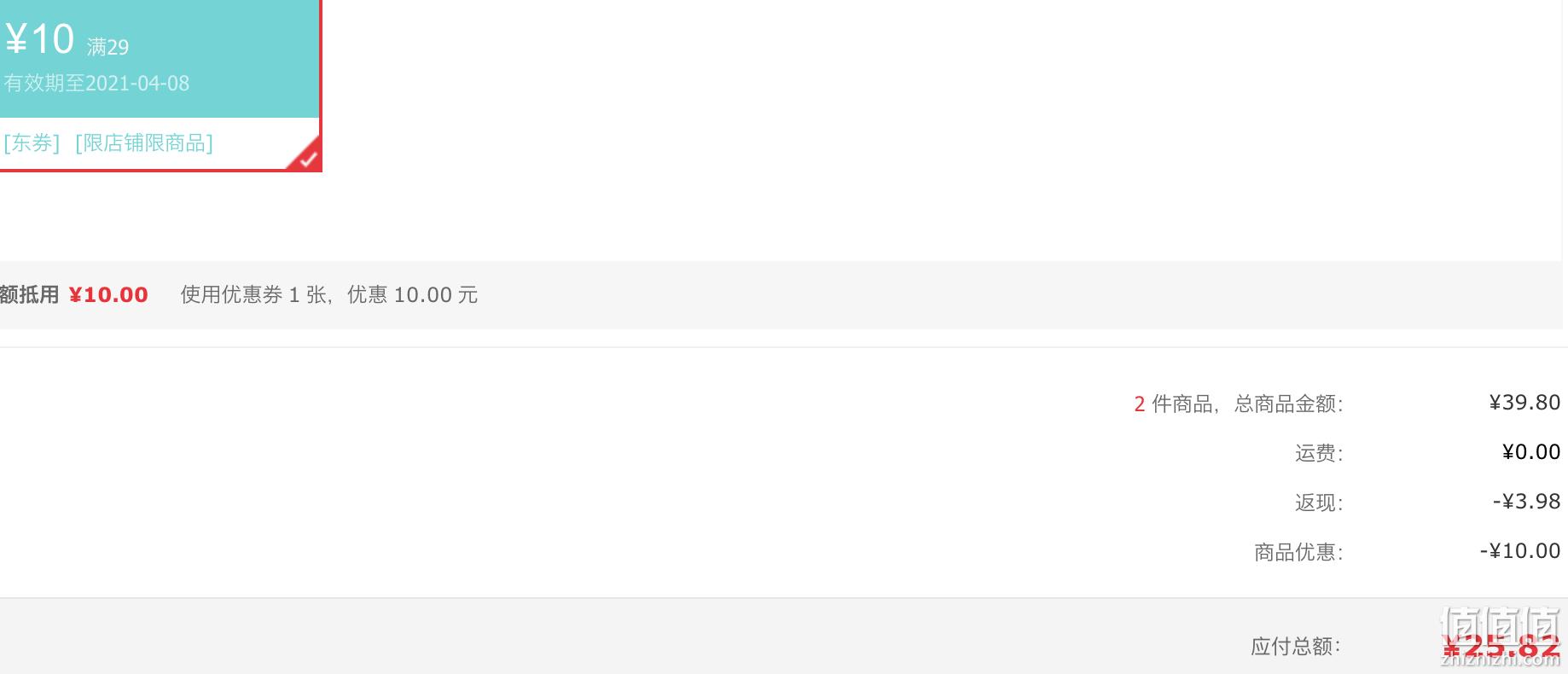This screenshot has height=674, width=1568.
Task: Click the 满29 threshold label on the coupon
Action: tap(107, 47)
